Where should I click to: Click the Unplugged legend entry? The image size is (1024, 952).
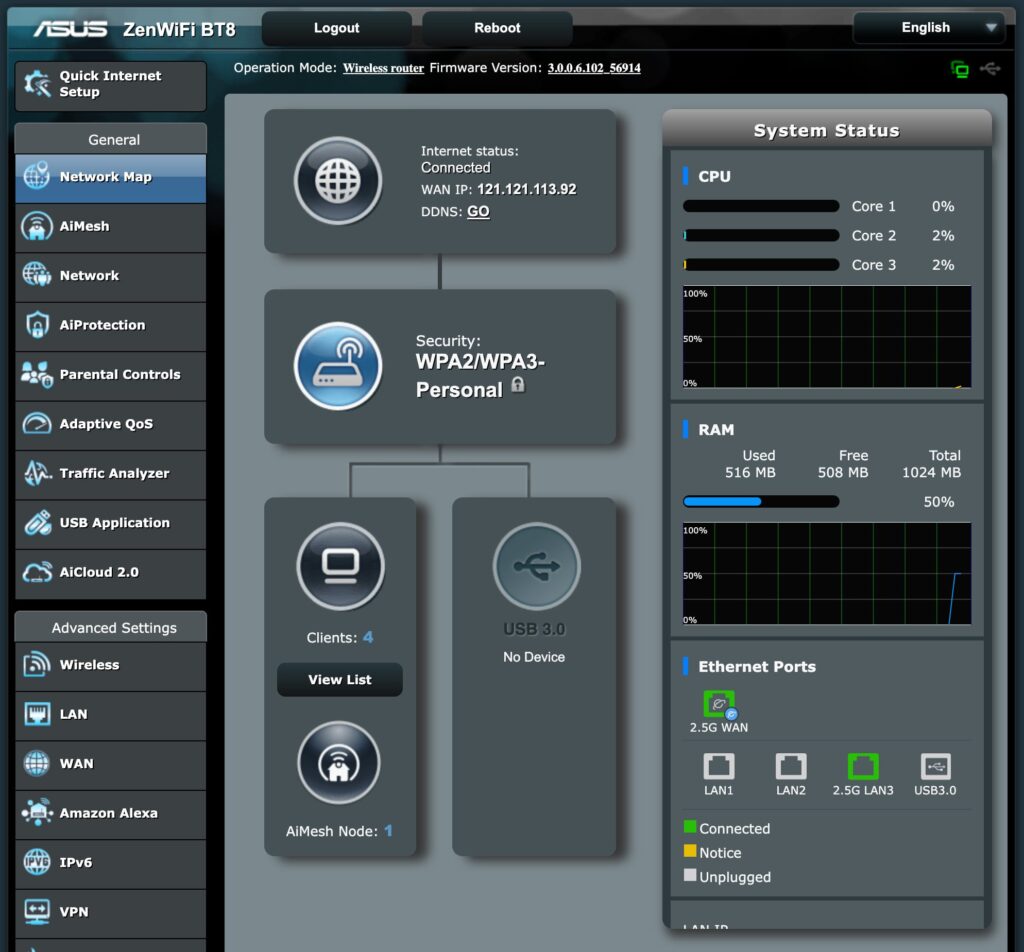point(727,877)
